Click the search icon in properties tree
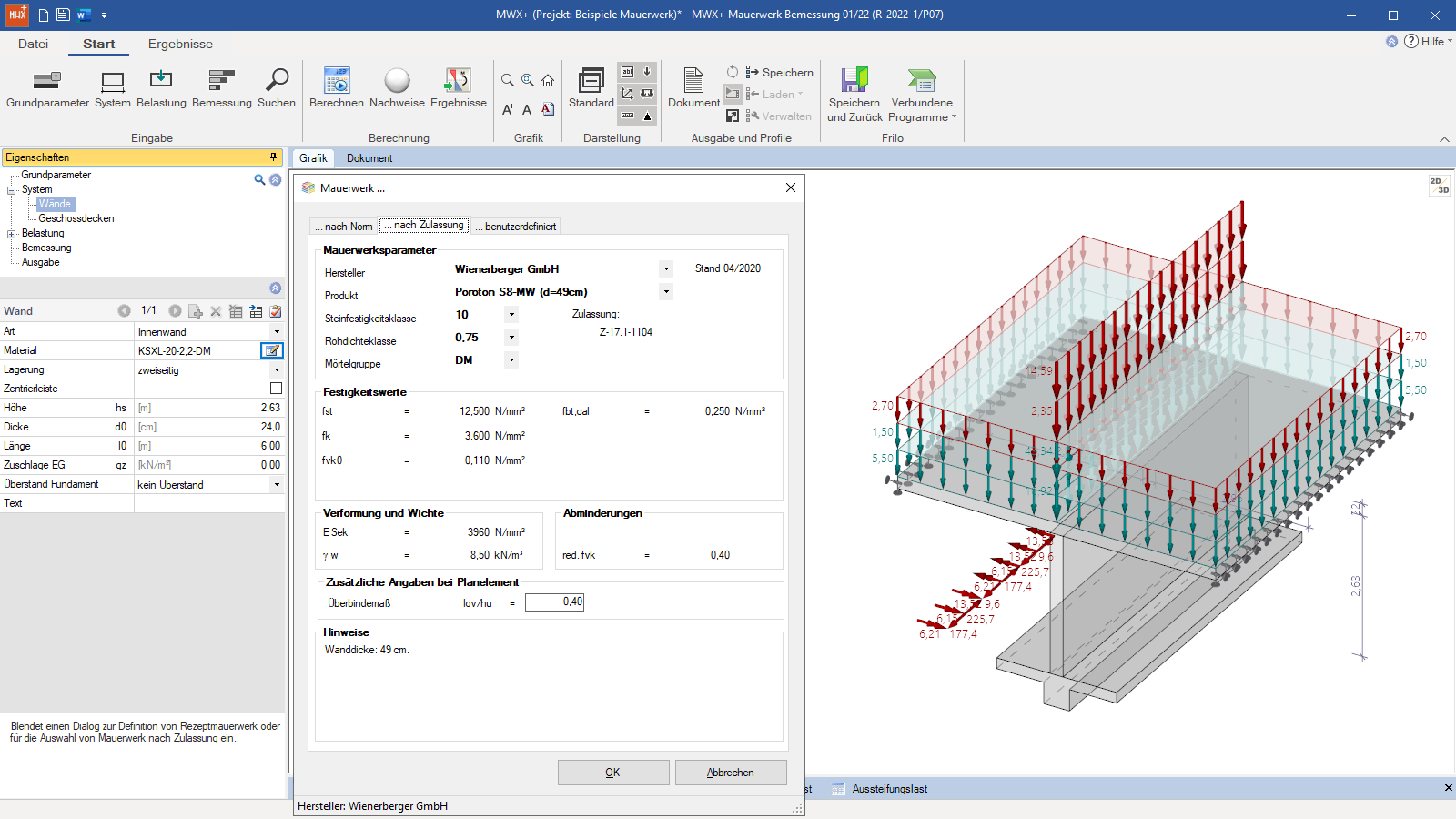Screen dimensions: 1456x819 click(259, 180)
